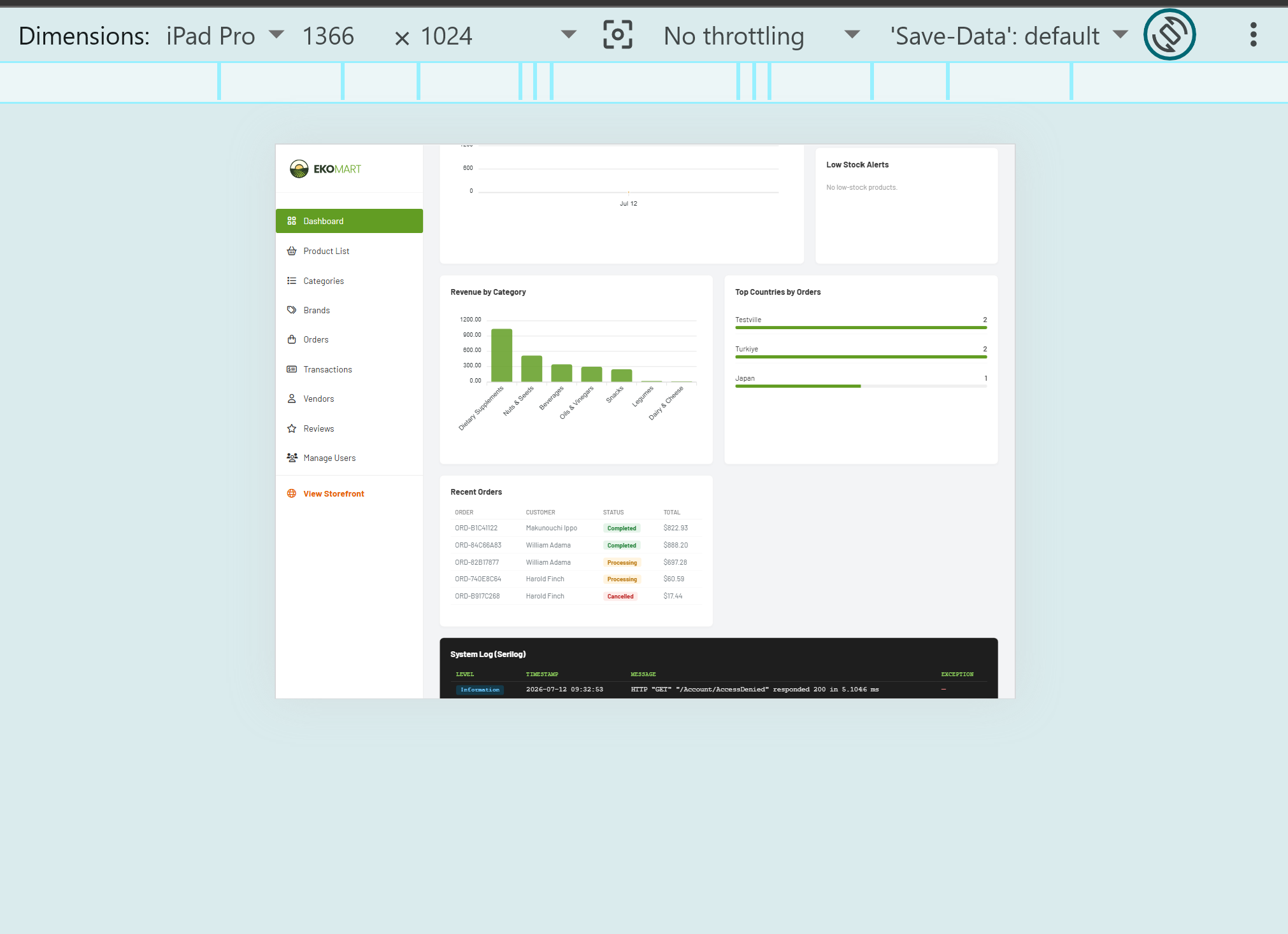
Task: Open the Save-Data default dropdown
Action: pyautogui.click(x=1009, y=36)
